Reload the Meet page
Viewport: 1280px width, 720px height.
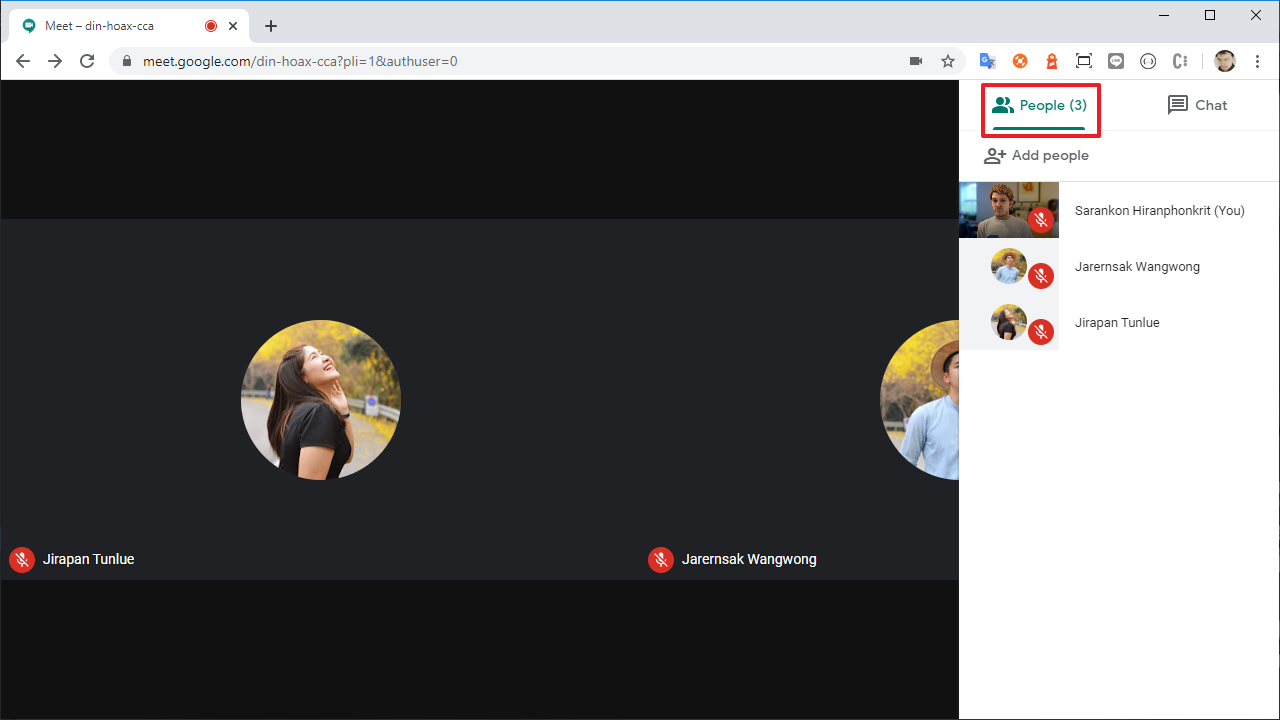pyautogui.click(x=87, y=61)
